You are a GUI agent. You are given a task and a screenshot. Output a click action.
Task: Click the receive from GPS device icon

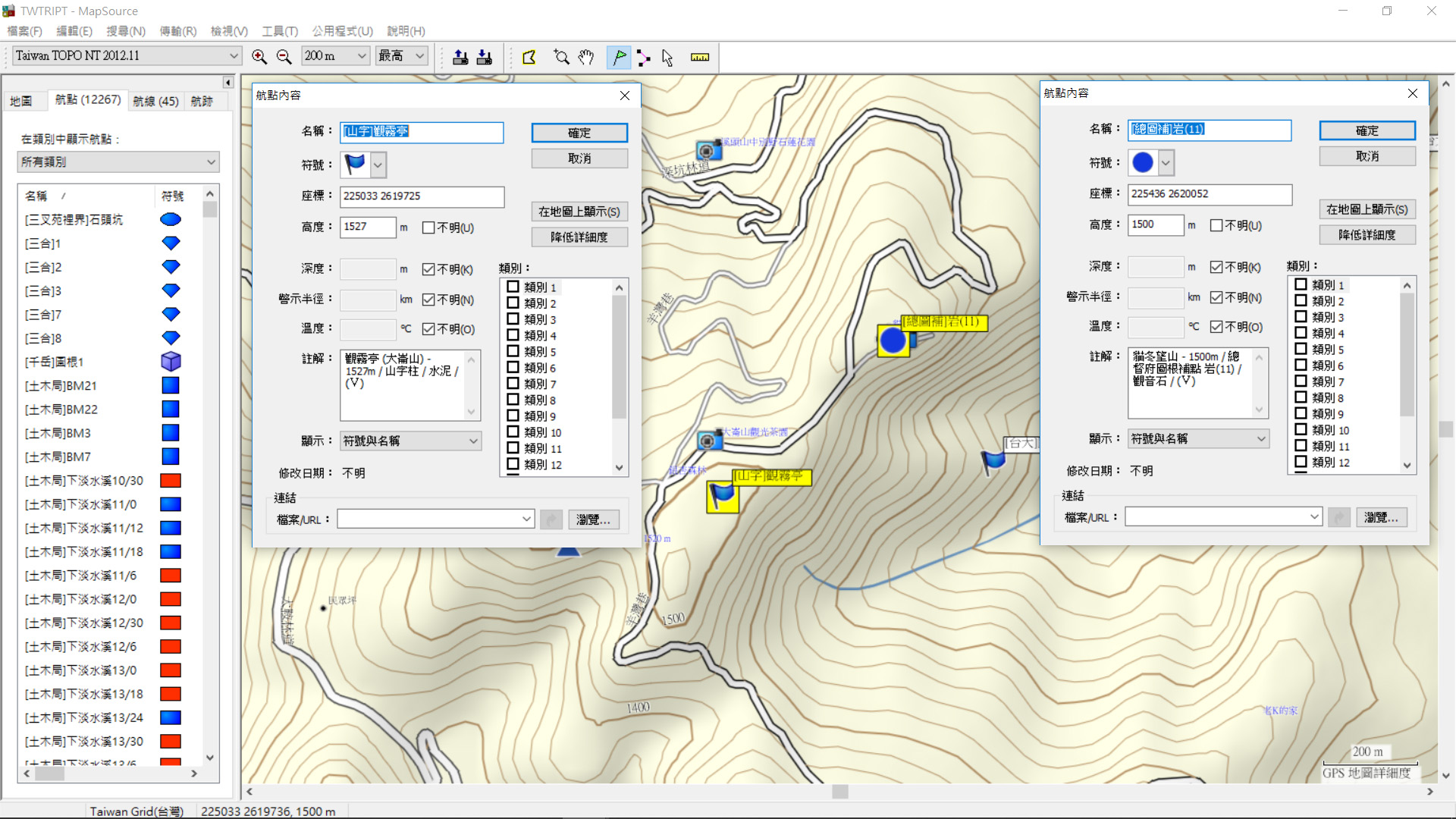(x=485, y=57)
